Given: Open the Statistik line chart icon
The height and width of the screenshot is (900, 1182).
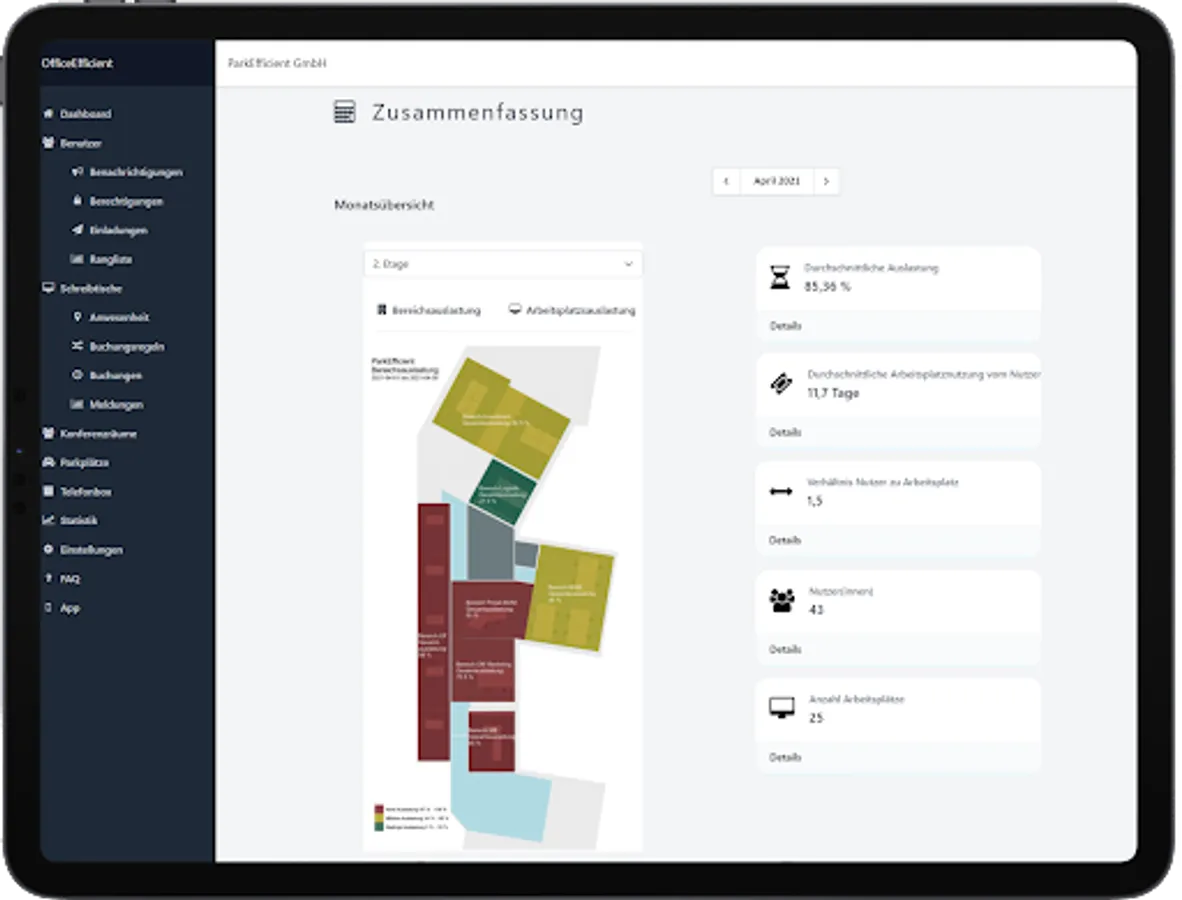Looking at the screenshot, I should point(49,520).
